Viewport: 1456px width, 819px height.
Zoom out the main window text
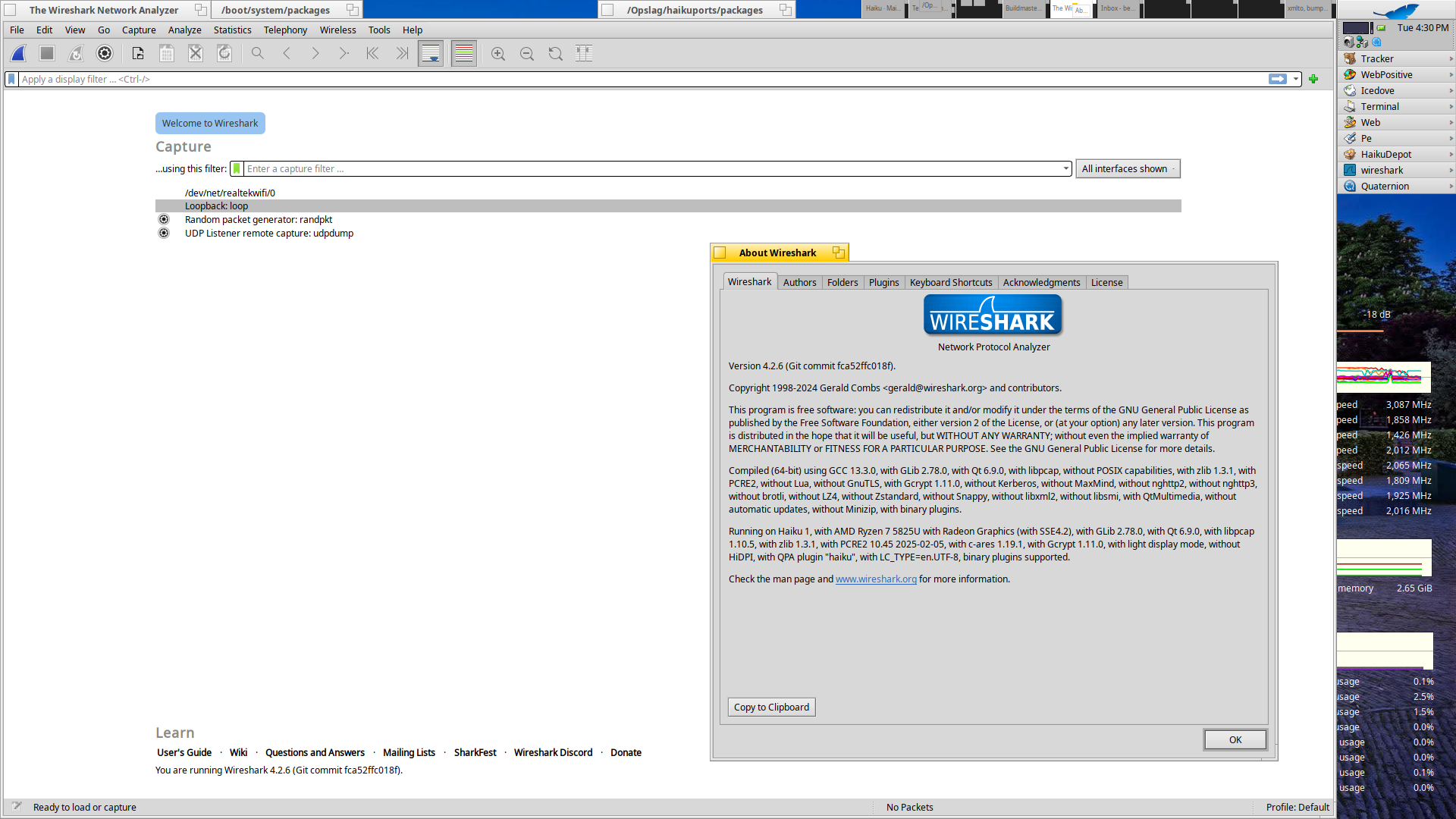click(527, 54)
